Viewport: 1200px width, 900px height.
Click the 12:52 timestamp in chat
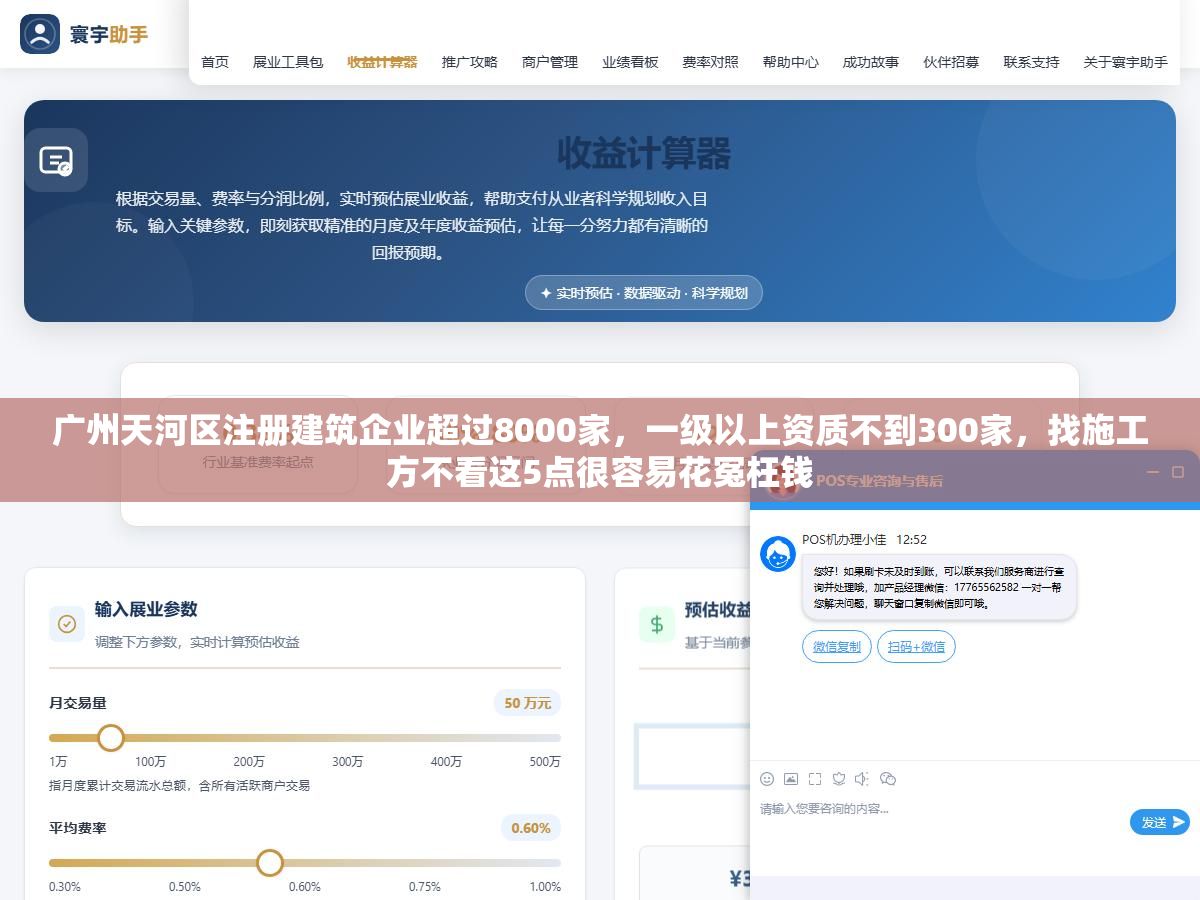pos(911,540)
